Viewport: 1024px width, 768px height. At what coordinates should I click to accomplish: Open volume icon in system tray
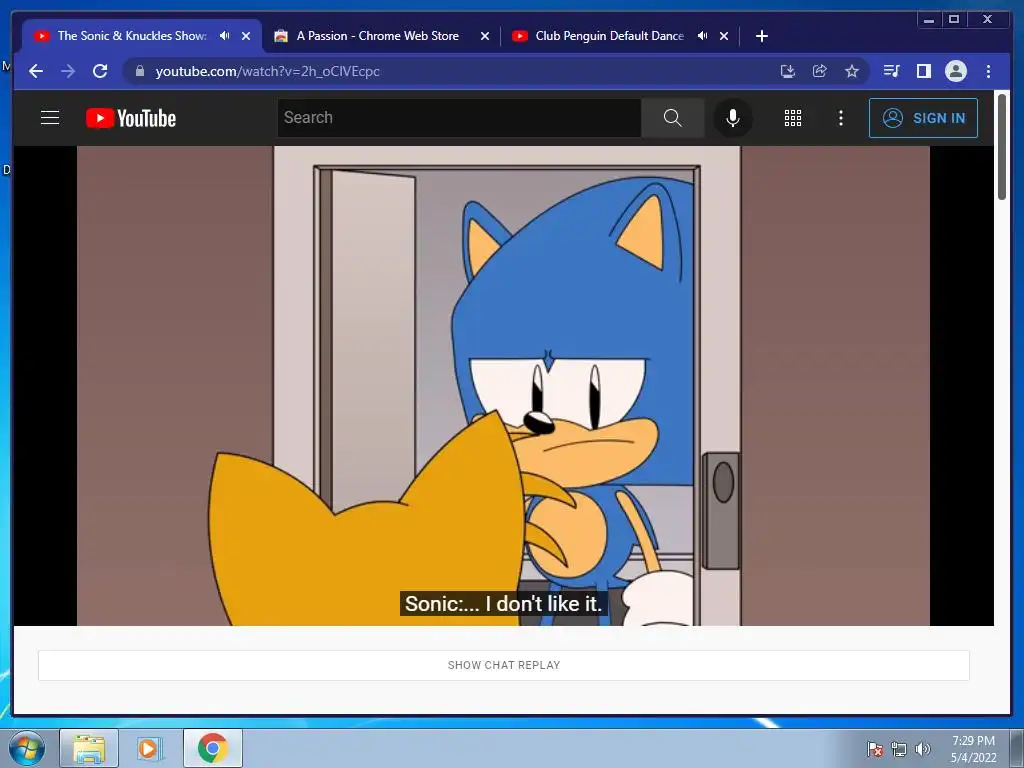click(x=922, y=749)
